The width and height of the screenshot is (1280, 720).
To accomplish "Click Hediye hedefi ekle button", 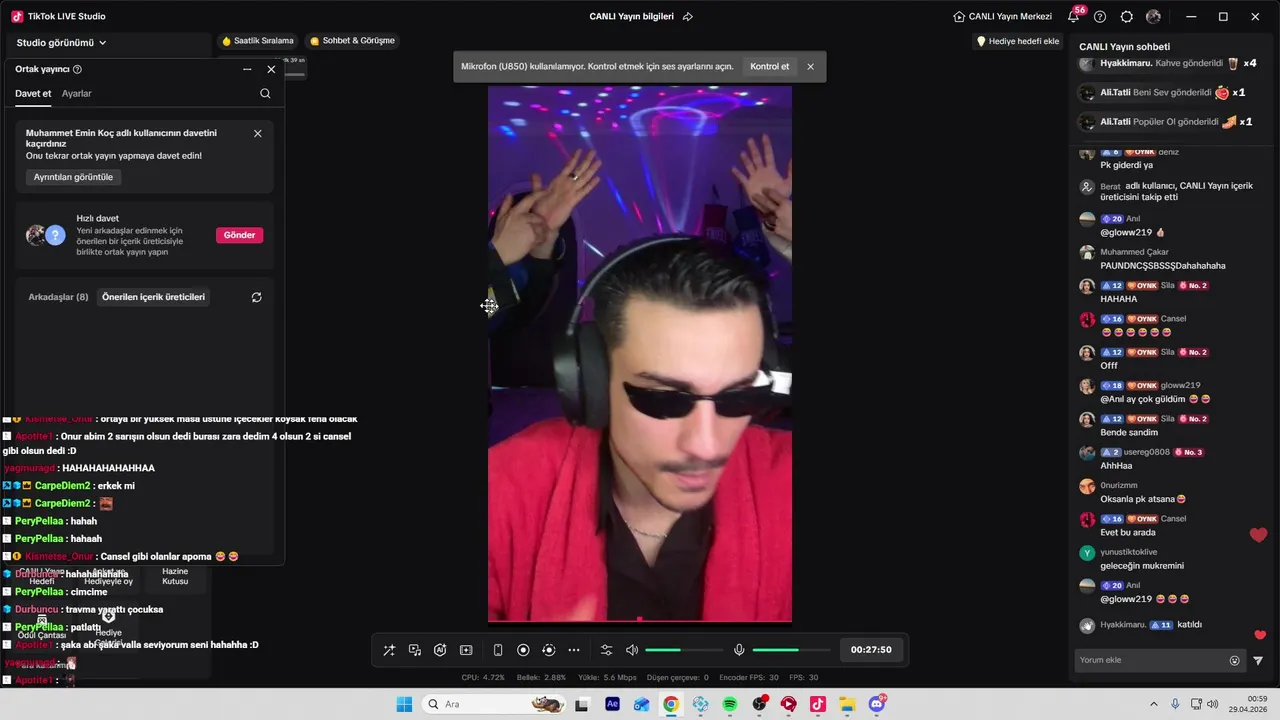I will pyautogui.click(x=1018, y=41).
